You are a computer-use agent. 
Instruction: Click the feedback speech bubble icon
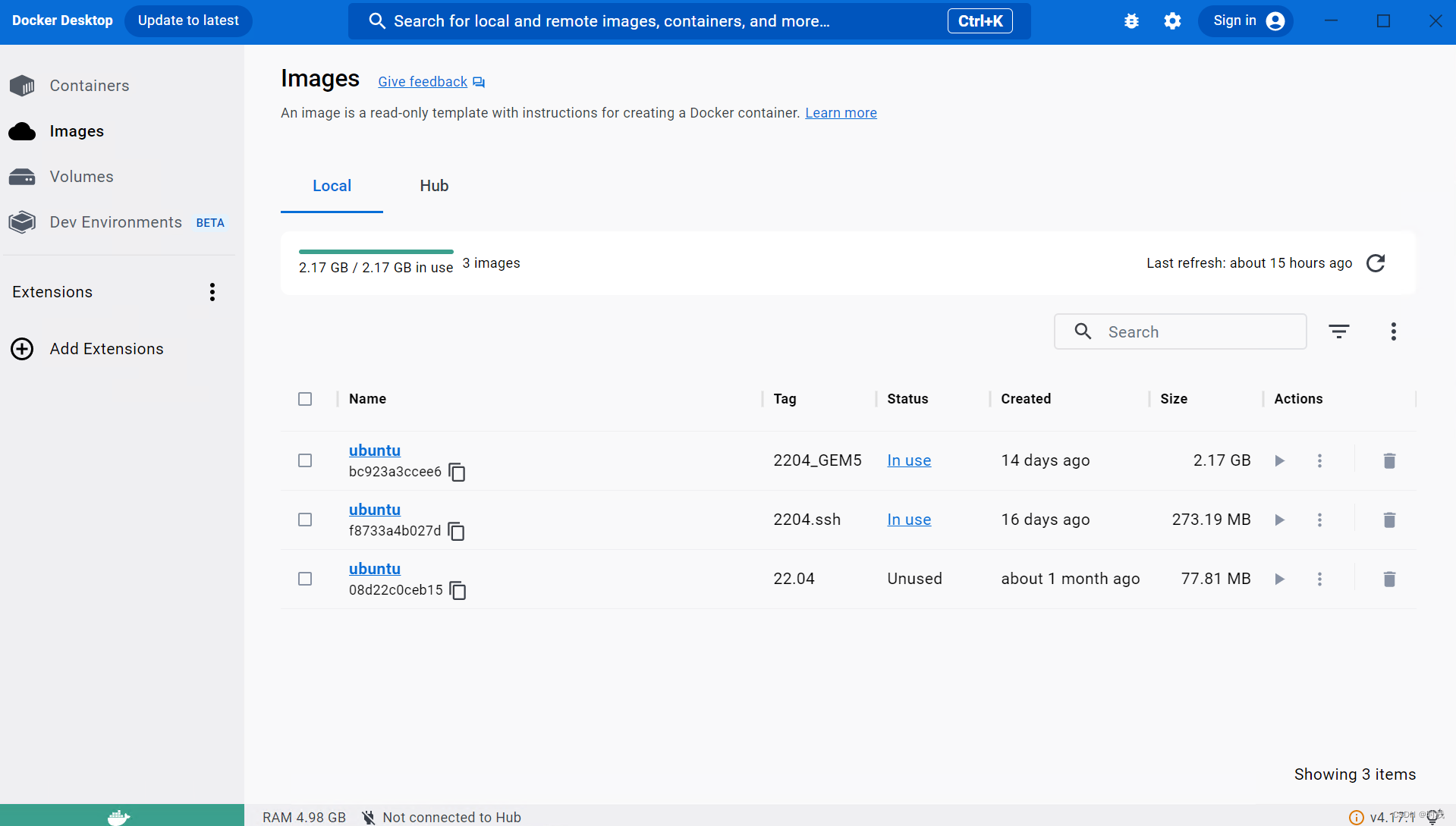[x=479, y=82]
